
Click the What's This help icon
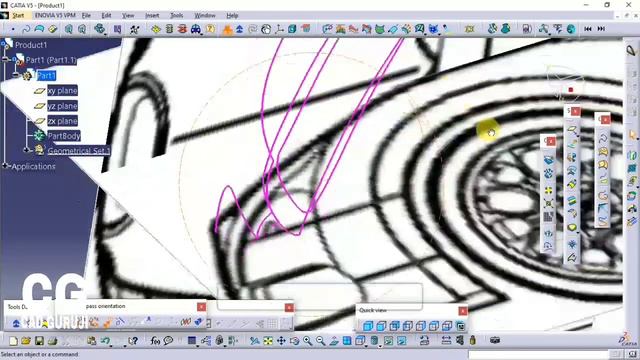coord(133,341)
